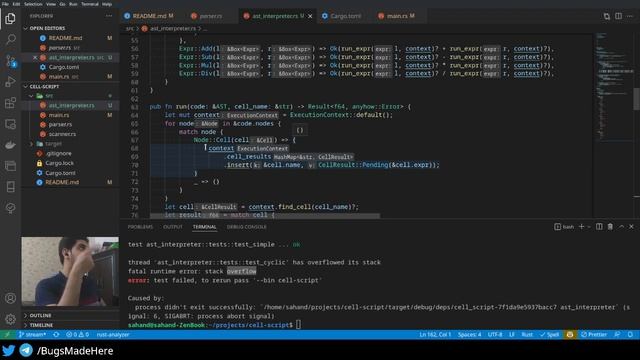Open the Accounts icon in activity bar
The width and height of the screenshot is (640, 360).
[x=10, y=298]
